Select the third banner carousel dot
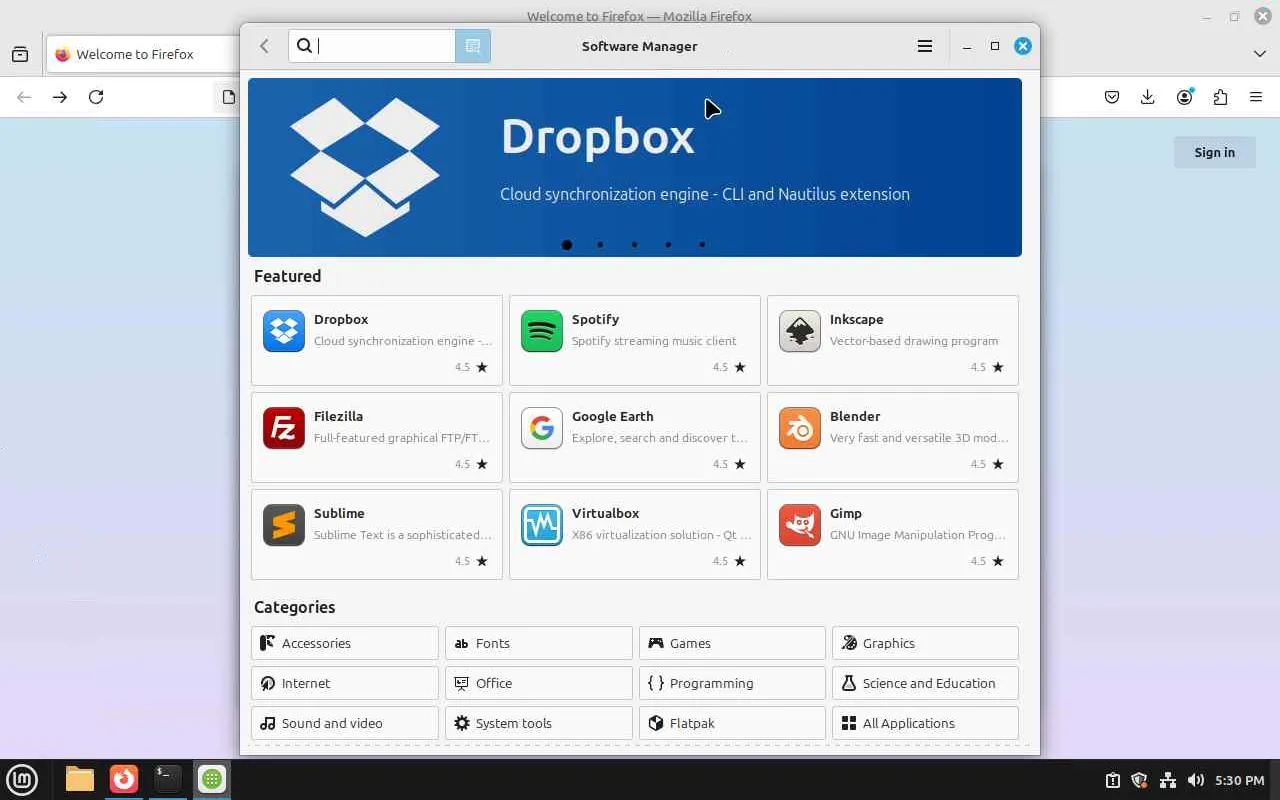Viewport: 1280px width, 800px height. pos(634,244)
